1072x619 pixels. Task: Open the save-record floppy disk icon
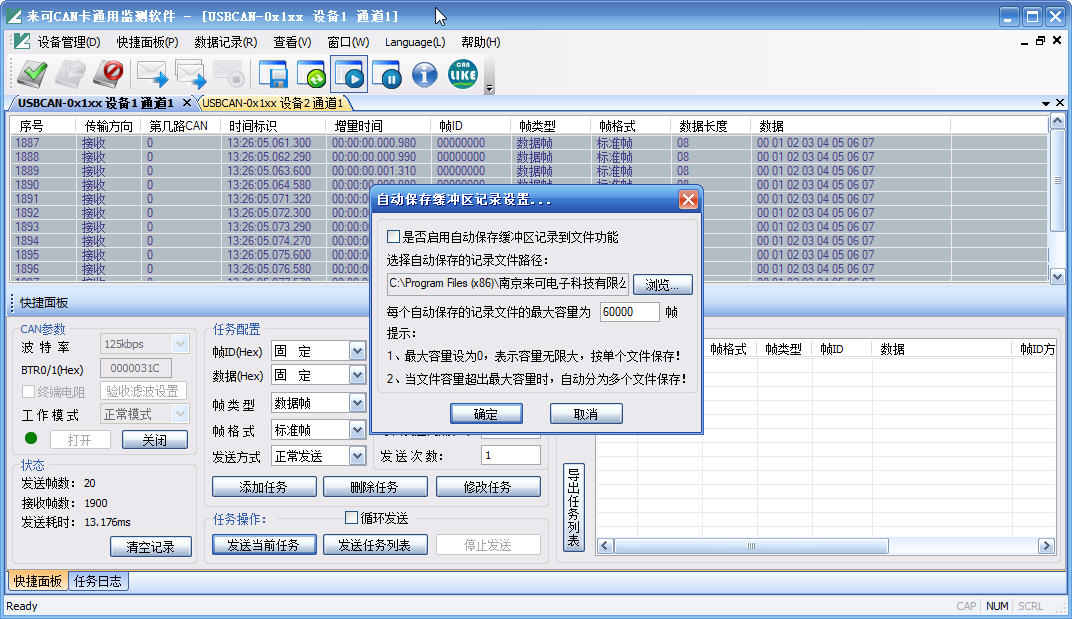click(x=271, y=74)
